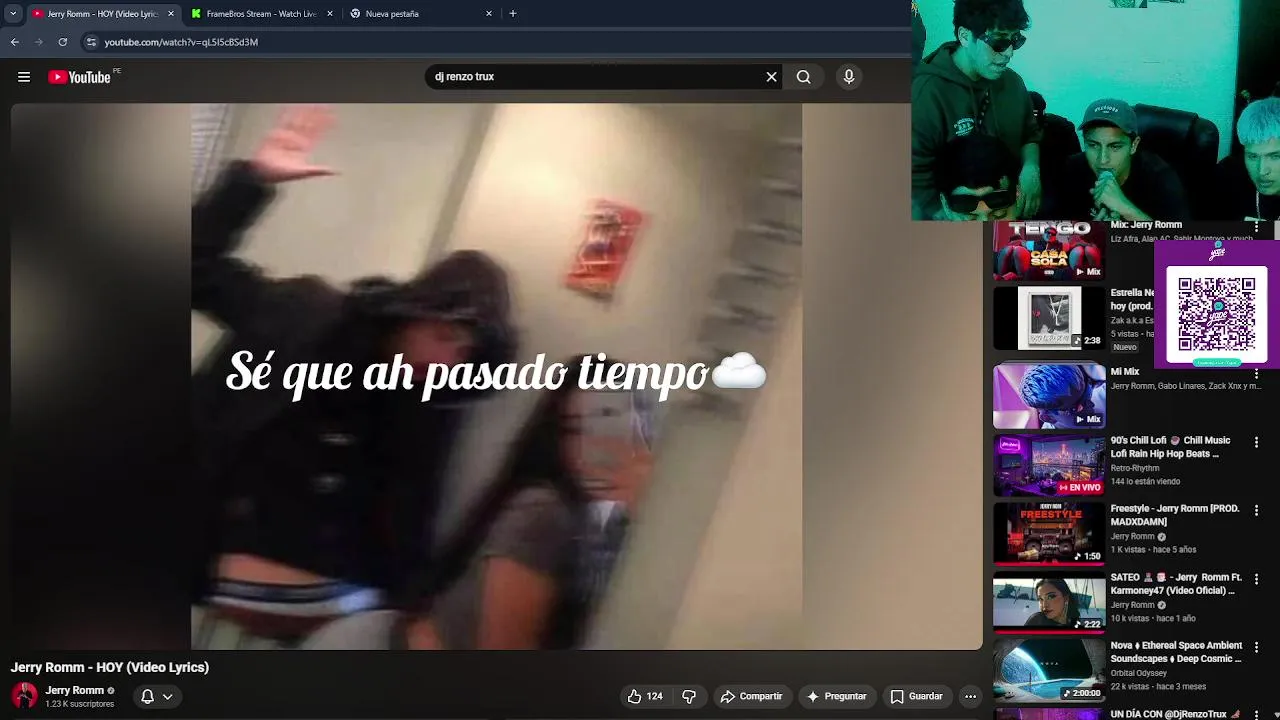
Task: Open options menu for 90's Chill Lofi
Action: (x=1257, y=442)
